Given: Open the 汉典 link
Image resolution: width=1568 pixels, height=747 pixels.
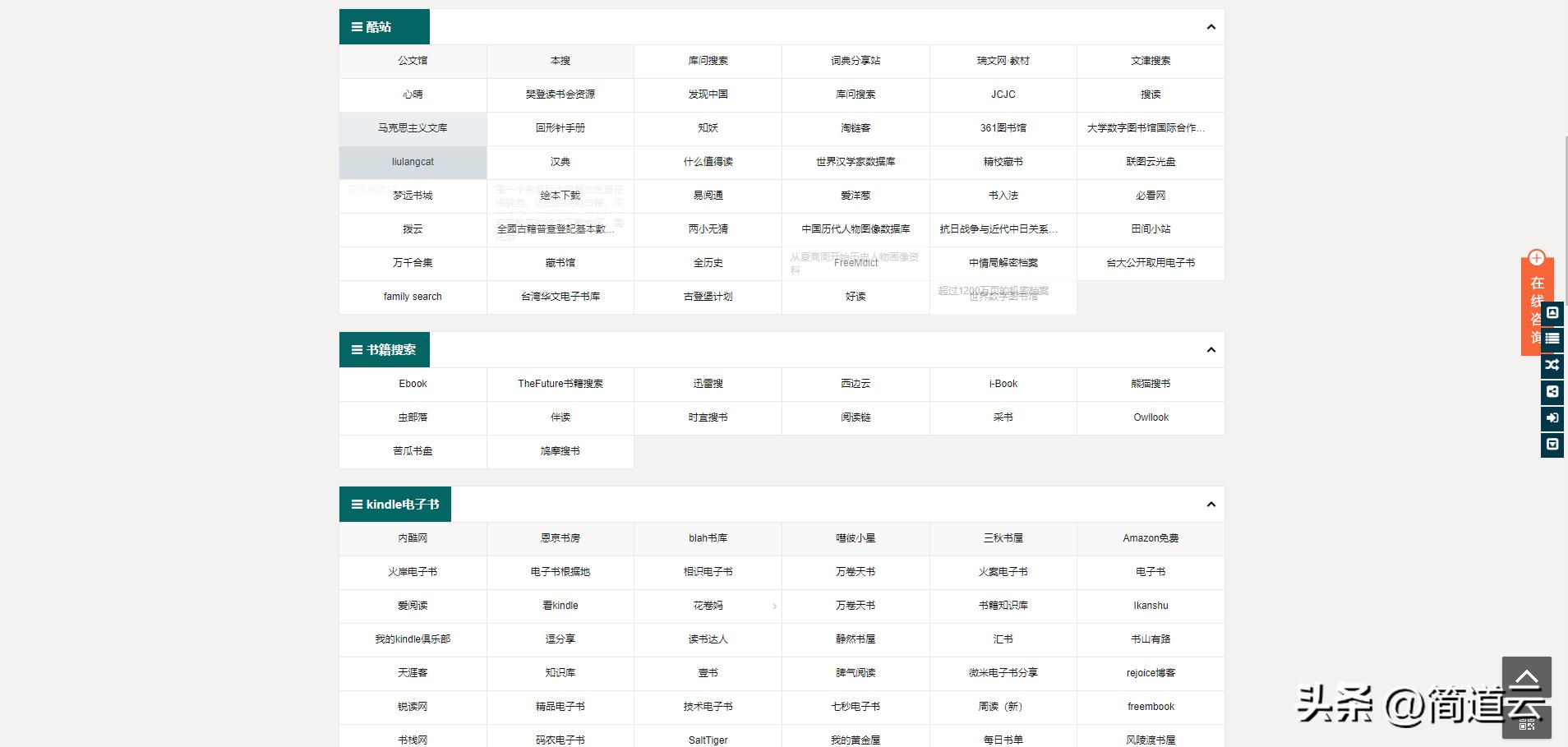Looking at the screenshot, I should tap(560, 162).
